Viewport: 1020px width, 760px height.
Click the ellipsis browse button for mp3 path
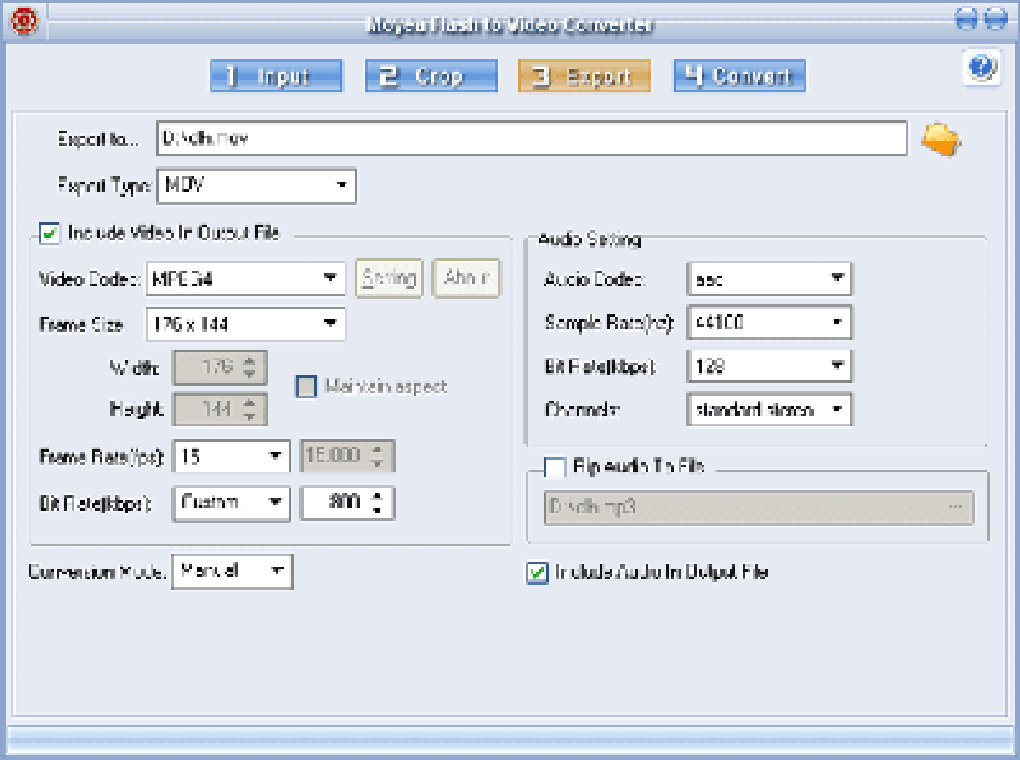[x=955, y=507]
